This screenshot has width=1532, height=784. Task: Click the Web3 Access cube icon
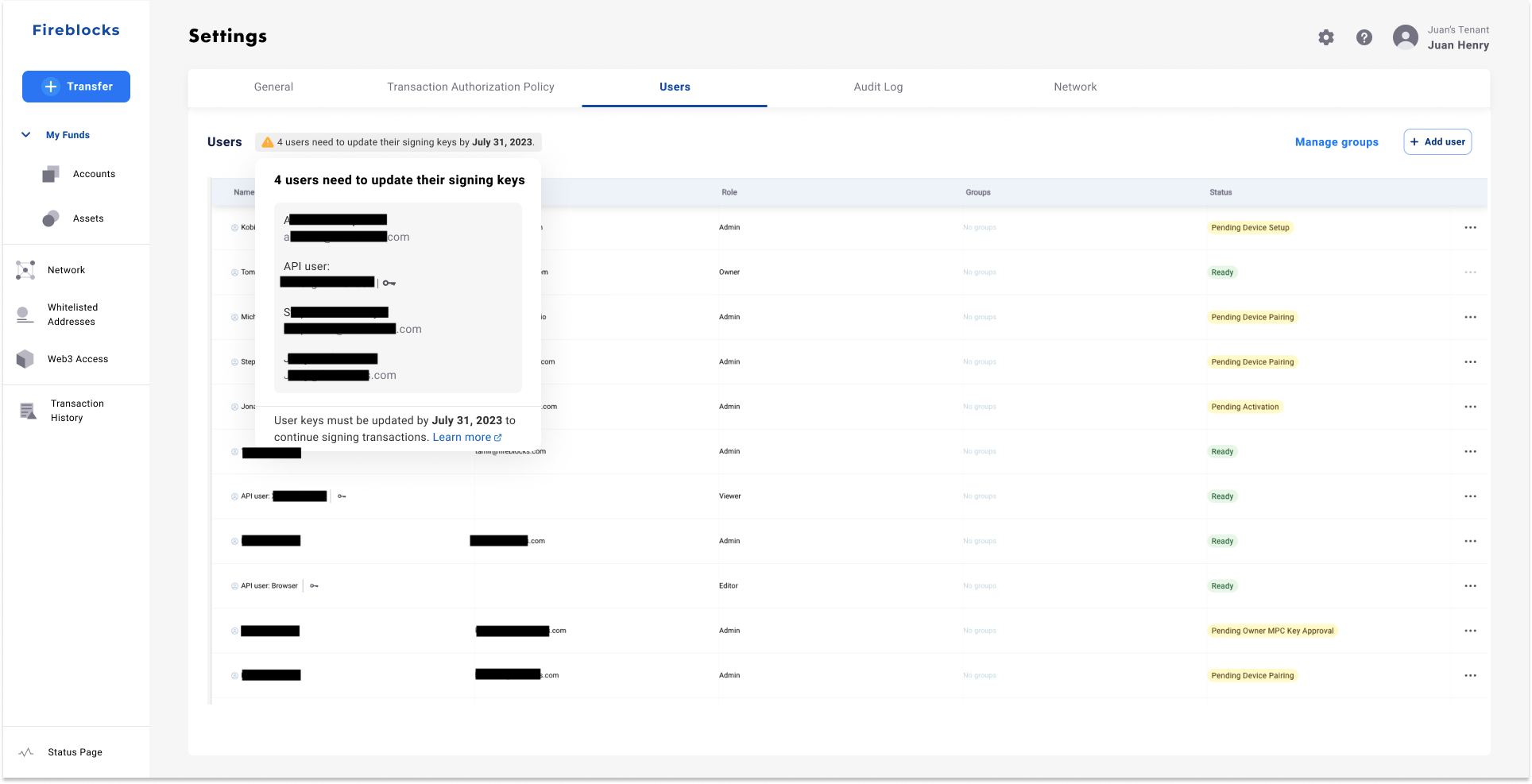25,359
